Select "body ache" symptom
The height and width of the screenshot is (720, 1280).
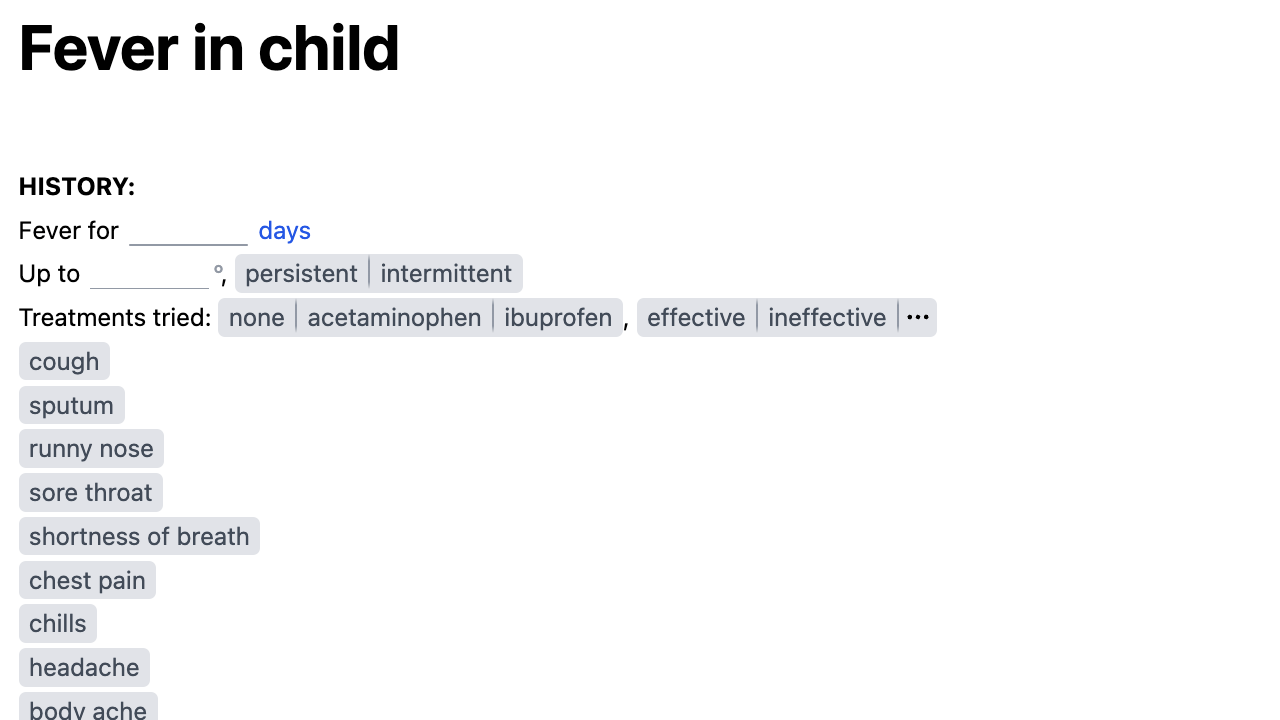[x=87, y=710]
